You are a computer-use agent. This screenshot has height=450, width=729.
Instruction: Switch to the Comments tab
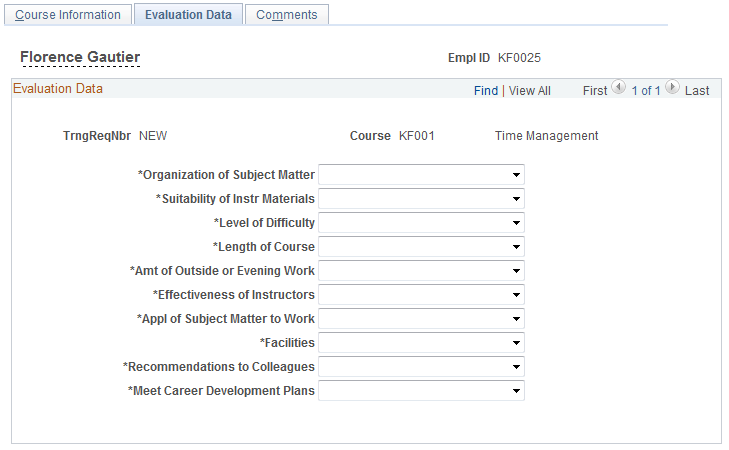pos(287,14)
